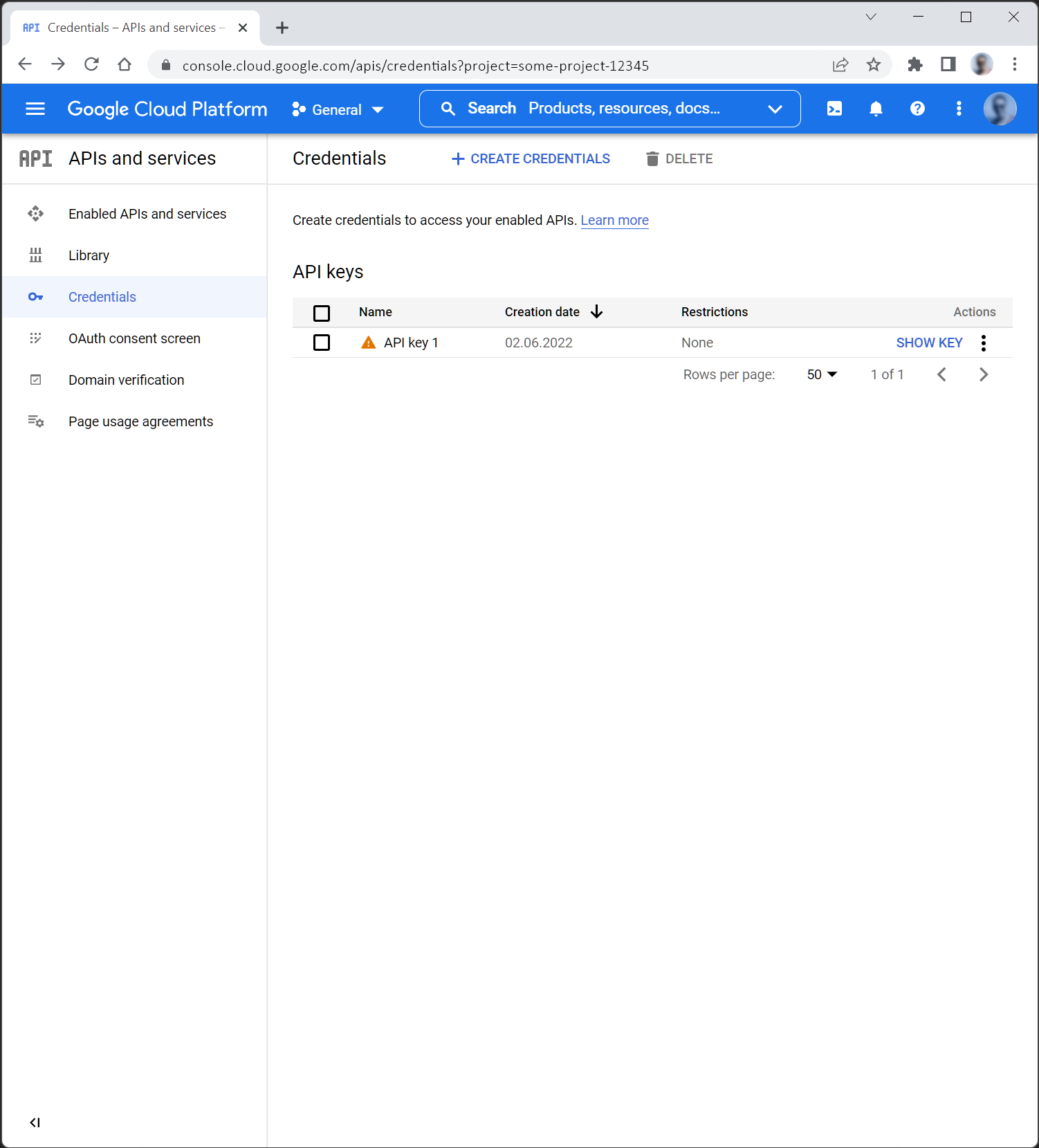Click the warning icon beside API key 1
Screen dimensions: 1039x1148
click(x=369, y=343)
